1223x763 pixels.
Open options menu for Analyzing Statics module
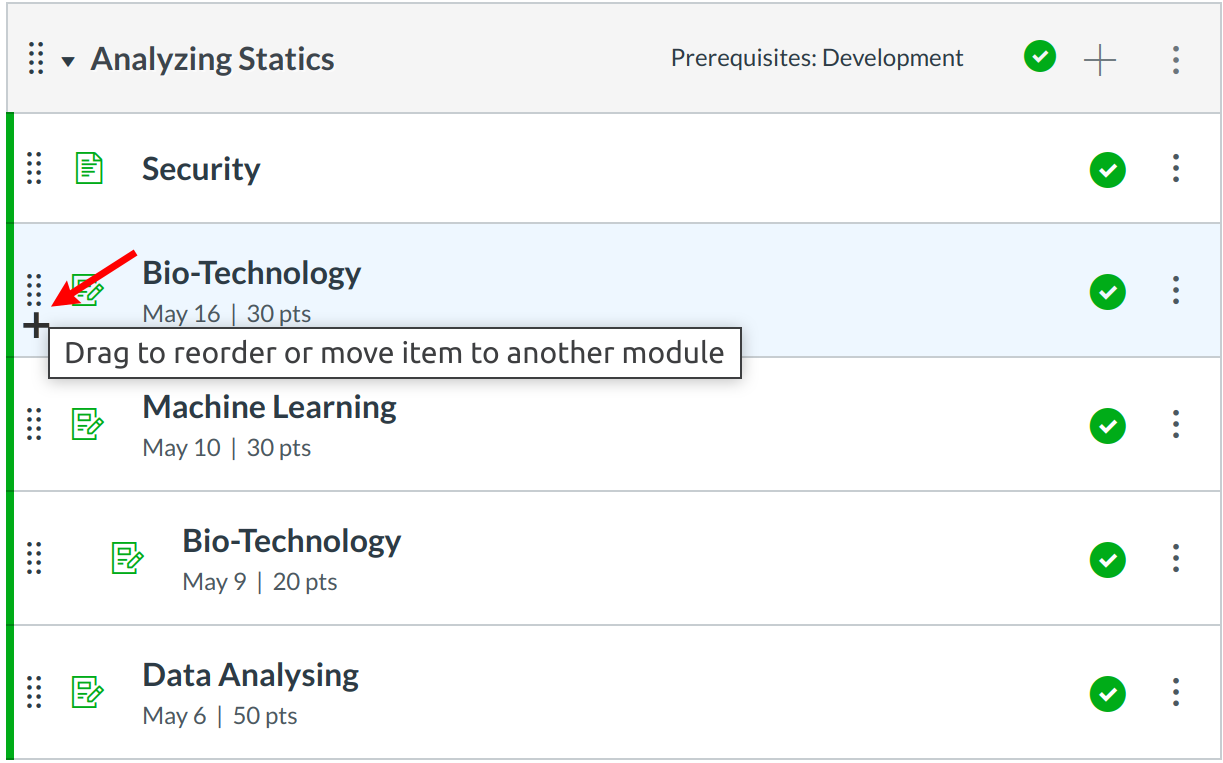1176,60
